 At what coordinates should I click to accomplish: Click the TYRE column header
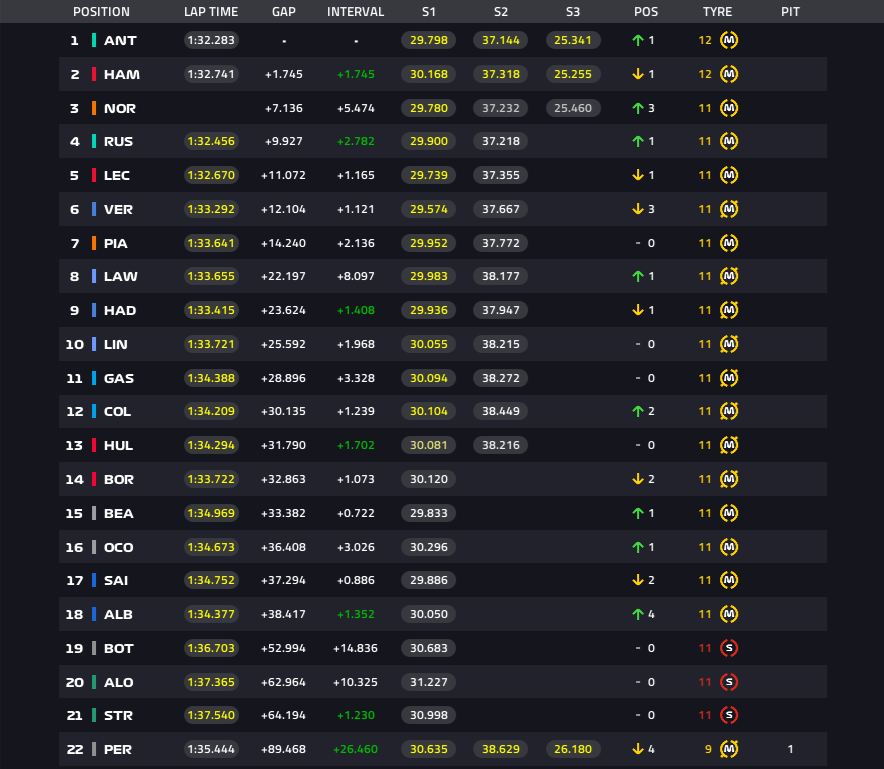[x=717, y=12]
